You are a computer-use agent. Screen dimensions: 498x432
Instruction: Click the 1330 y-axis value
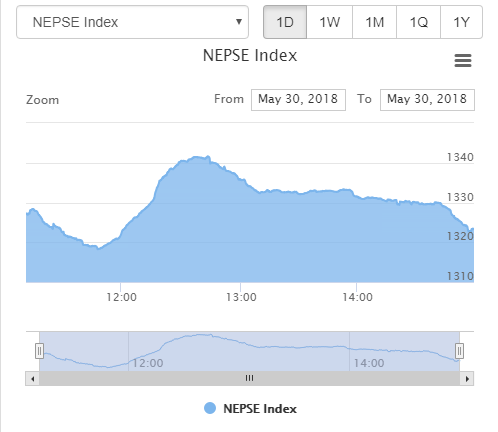tap(460, 197)
